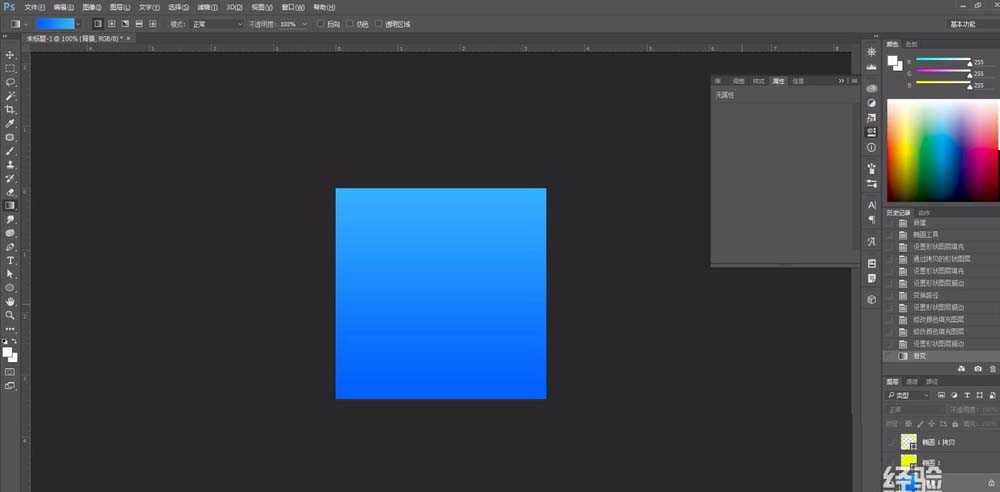Select the 椭圆 1 拷贝 layer thumbnail
The image size is (1000, 492).
(x=908, y=440)
